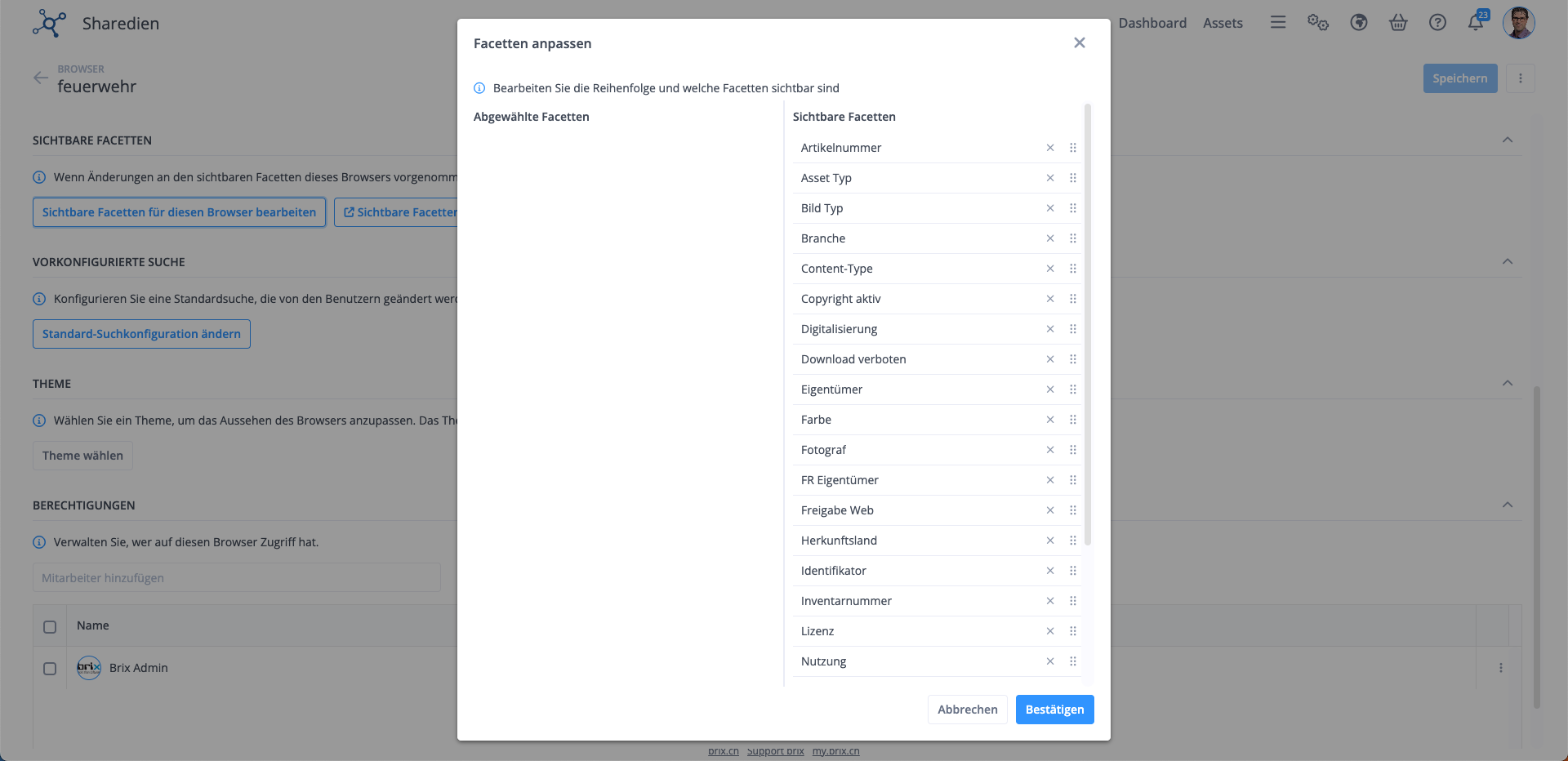Open the notifications bell icon
Viewport: 1568px width, 761px height.
1476,23
